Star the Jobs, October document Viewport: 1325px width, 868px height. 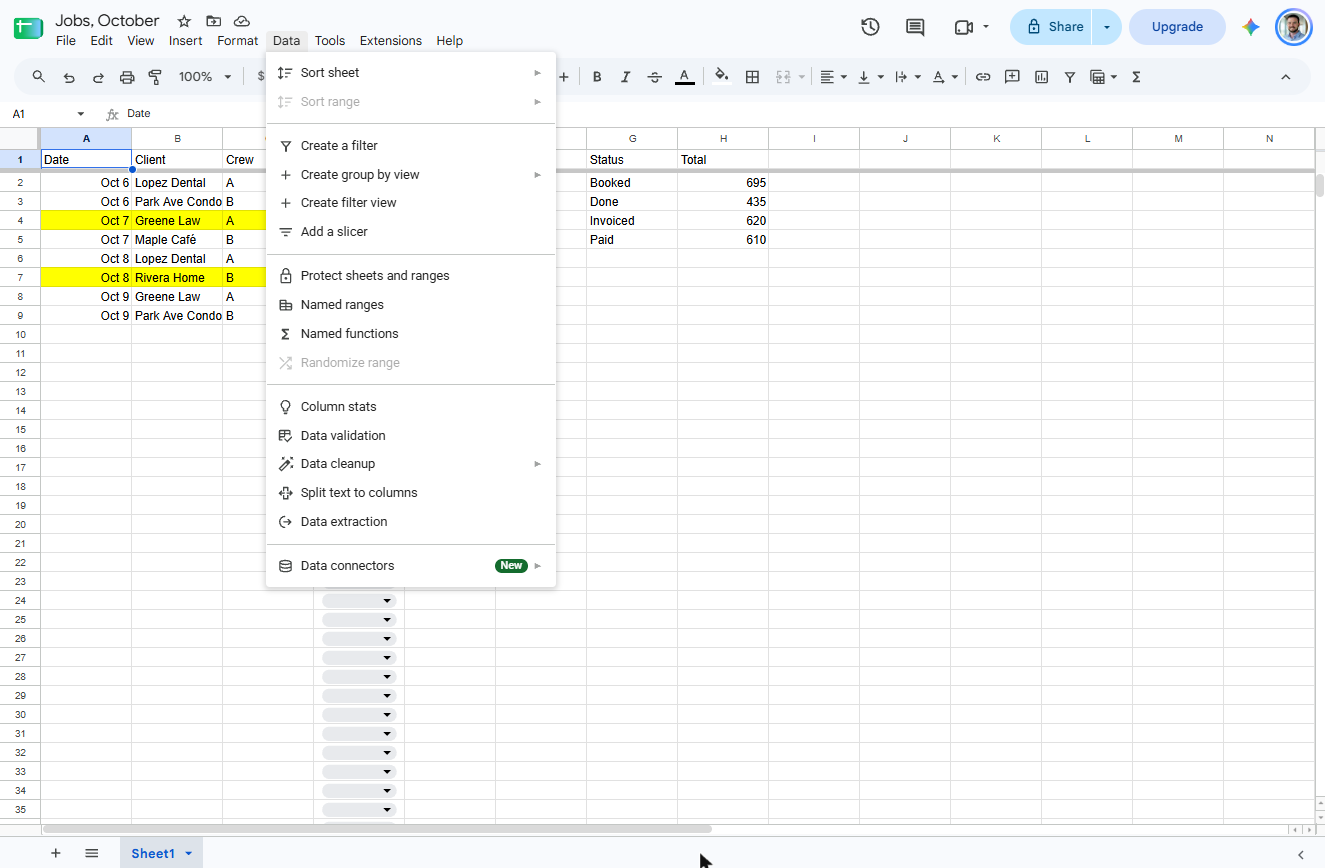pyautogui.click(x=184, y=21)
